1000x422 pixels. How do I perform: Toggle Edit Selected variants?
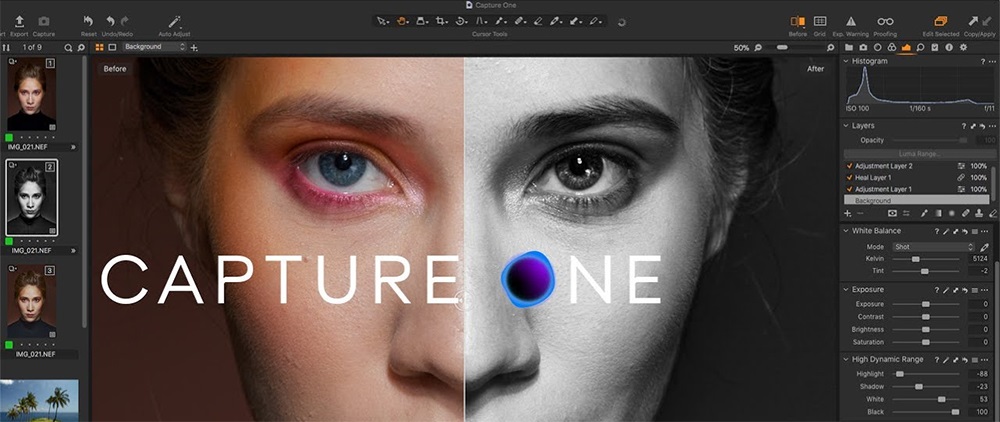click(941, 22)
